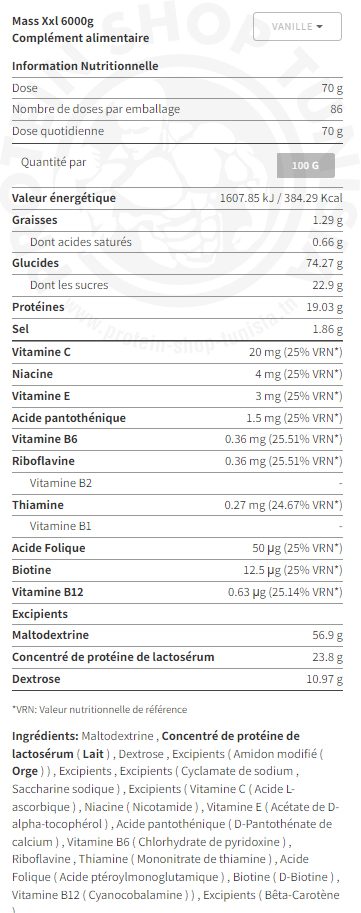
Task: Click the dropdown caret next to VANILLE
Action: [x=320, y=27]
